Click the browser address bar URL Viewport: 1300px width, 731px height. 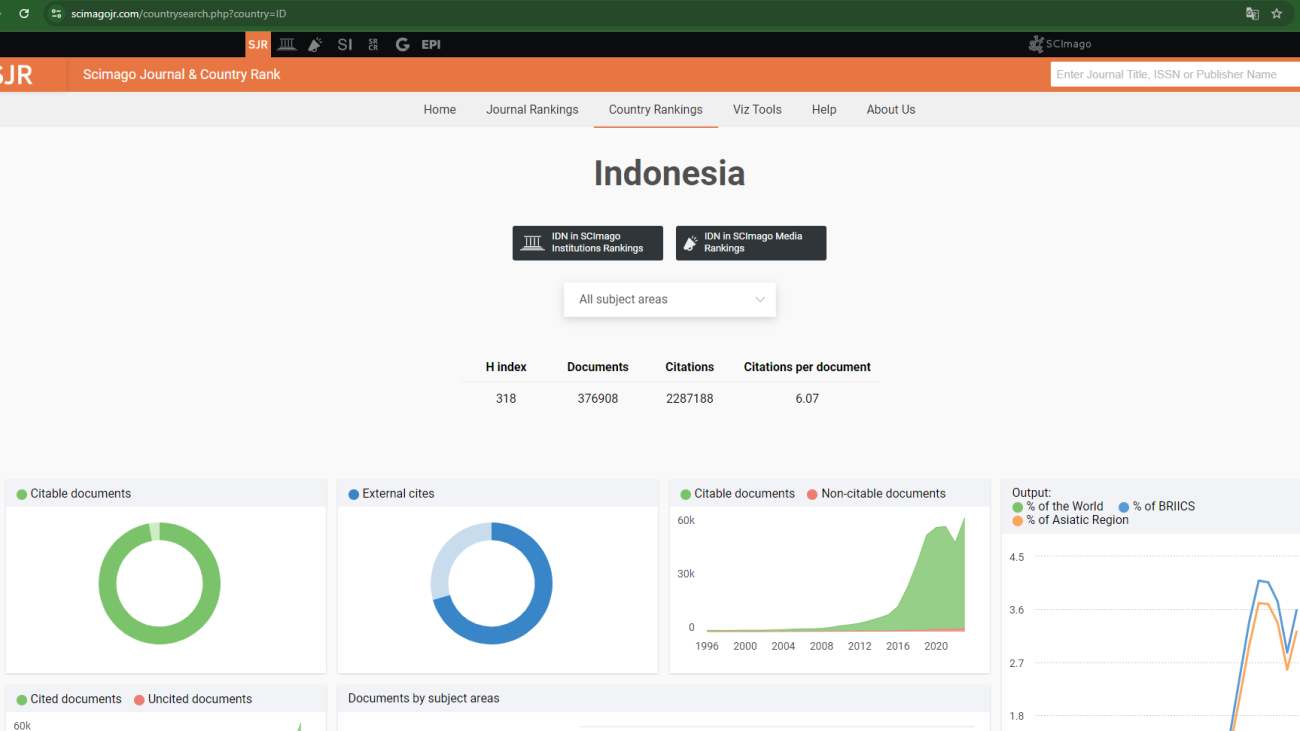pos(179,14)
